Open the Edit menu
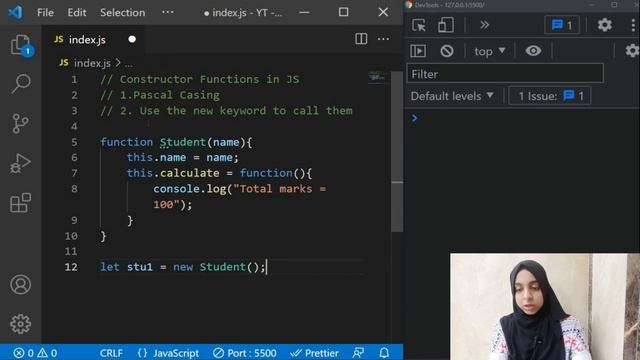 click(77, 13)
